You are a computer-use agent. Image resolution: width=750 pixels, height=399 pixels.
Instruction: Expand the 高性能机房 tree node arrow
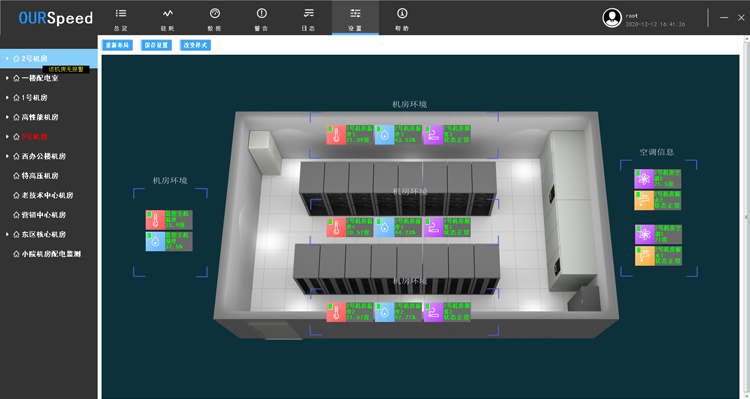[x=7, y=117]
